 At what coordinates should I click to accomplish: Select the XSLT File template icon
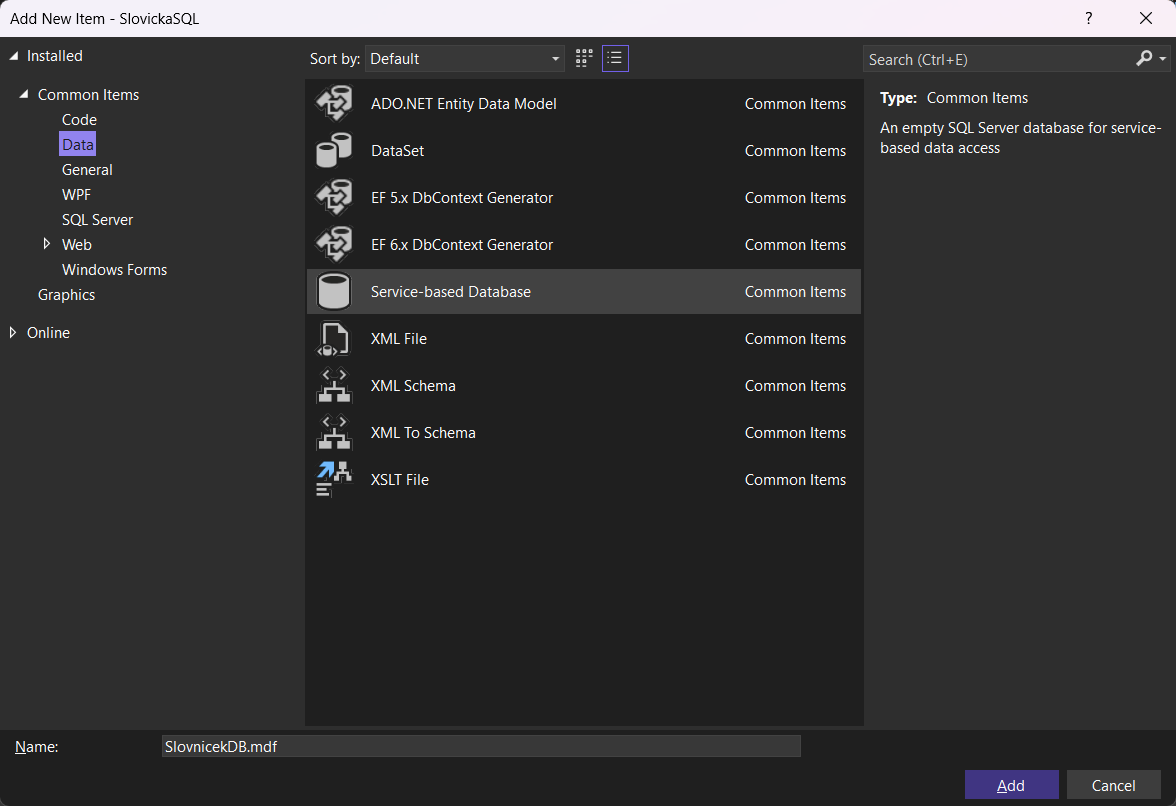pos(334,480)
